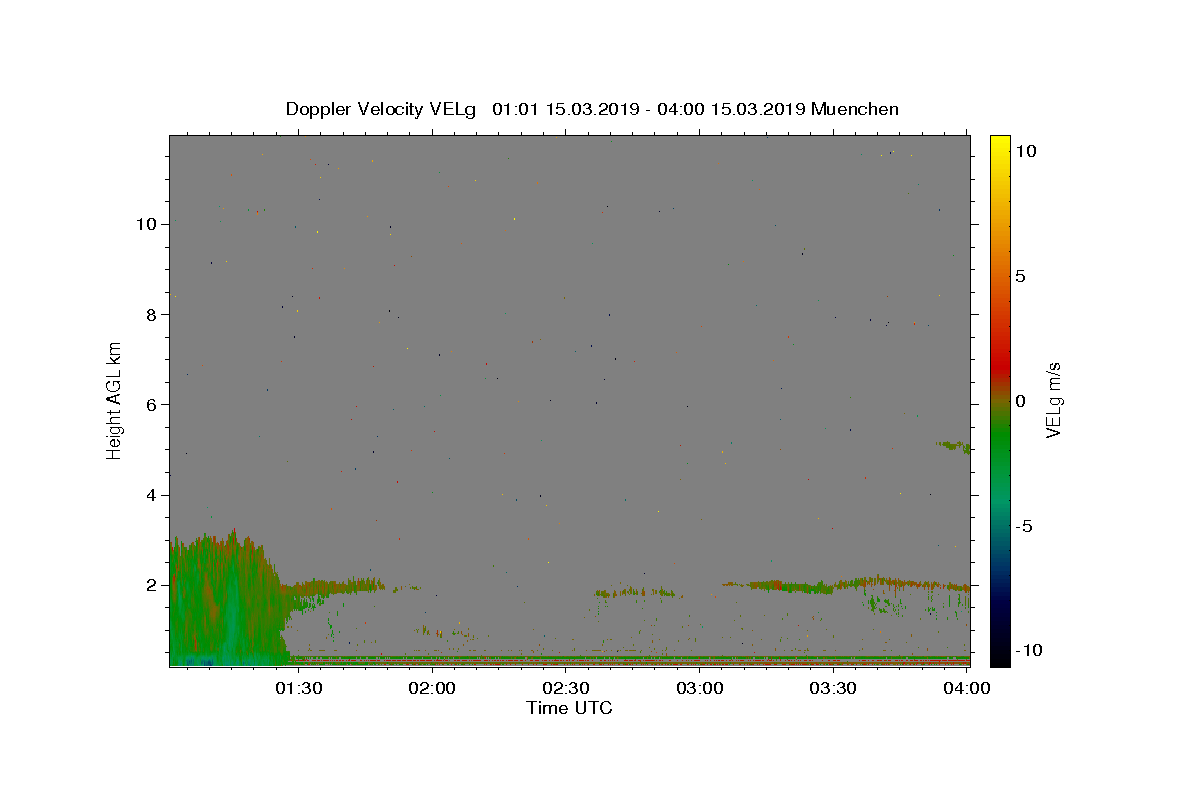Select the '03:30' time axis label
The height and width of the screenshot is (800, 1200).
pyautogui.click(x=833, y=688)
